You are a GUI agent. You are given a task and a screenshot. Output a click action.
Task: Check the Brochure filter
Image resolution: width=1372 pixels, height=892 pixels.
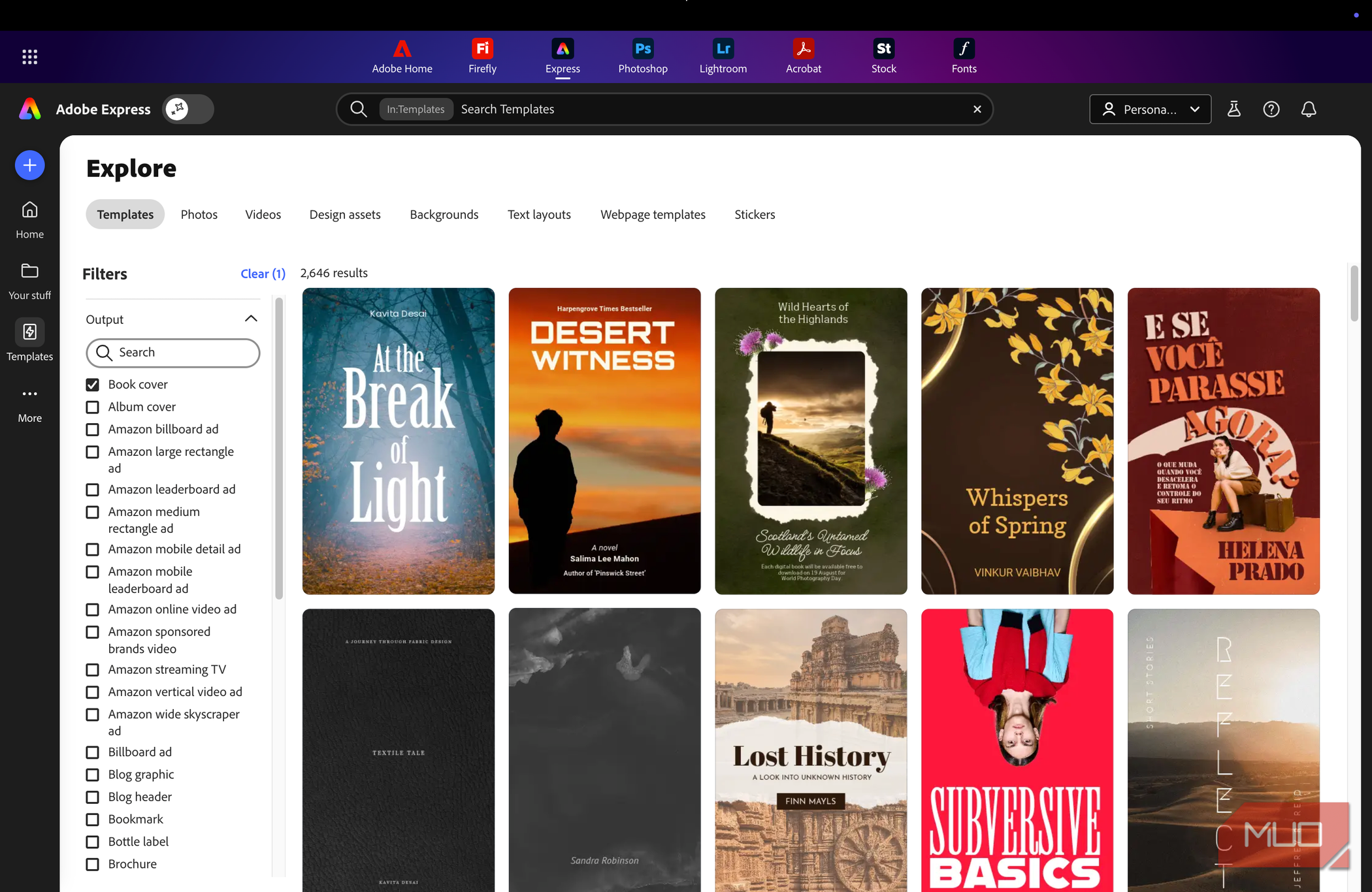click(93, 864)
